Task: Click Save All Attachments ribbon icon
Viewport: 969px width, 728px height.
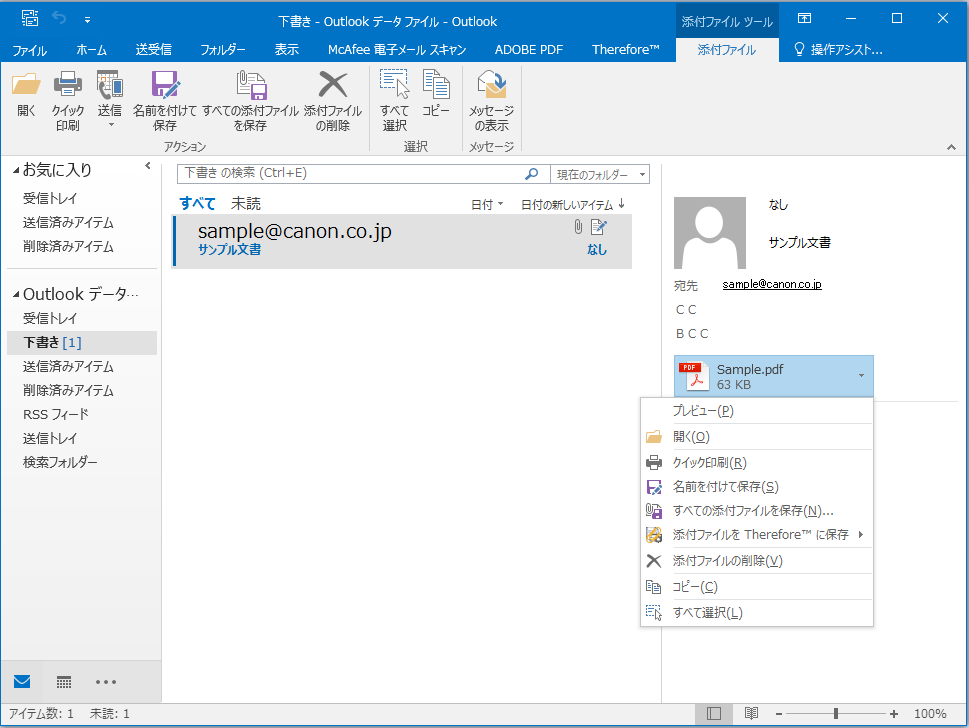Action: tap(250, 85)
